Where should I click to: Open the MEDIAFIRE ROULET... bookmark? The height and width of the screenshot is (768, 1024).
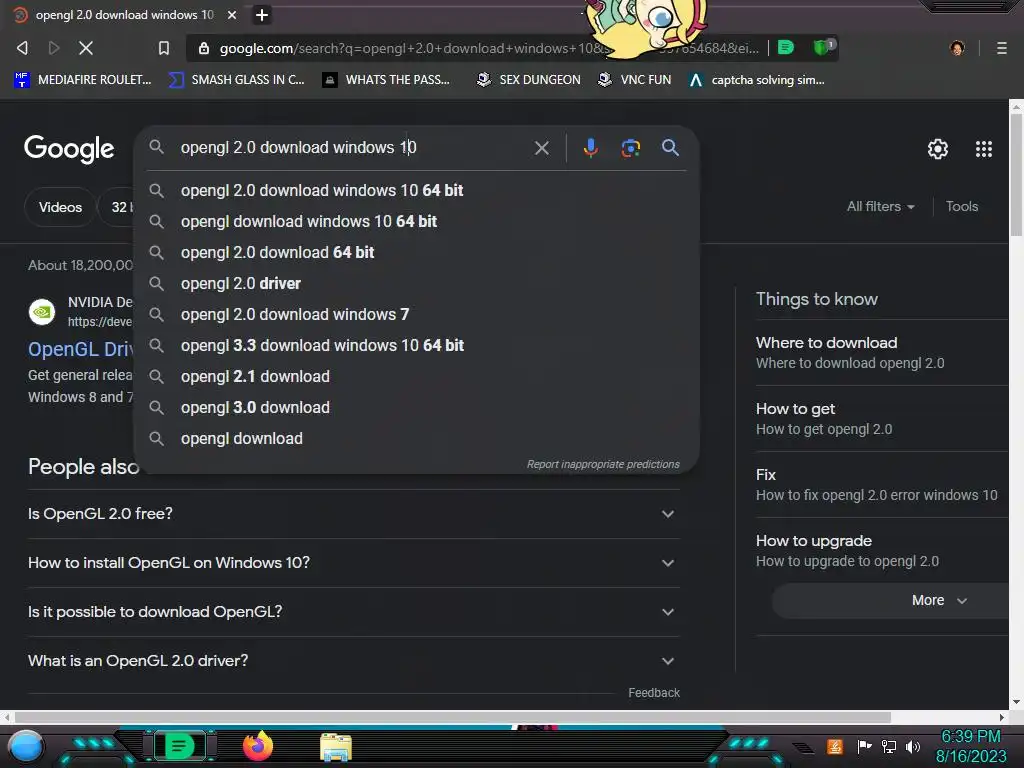coord(83,80)
